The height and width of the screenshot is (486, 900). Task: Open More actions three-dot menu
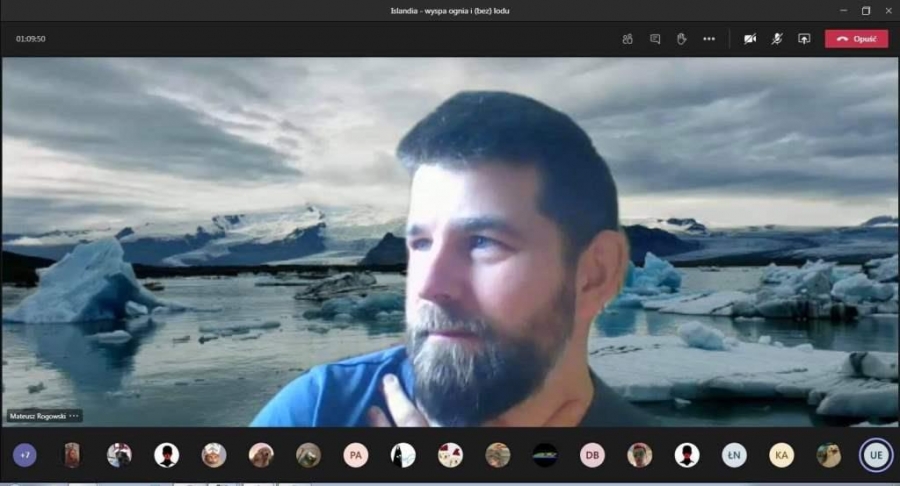tap(709, 39)
